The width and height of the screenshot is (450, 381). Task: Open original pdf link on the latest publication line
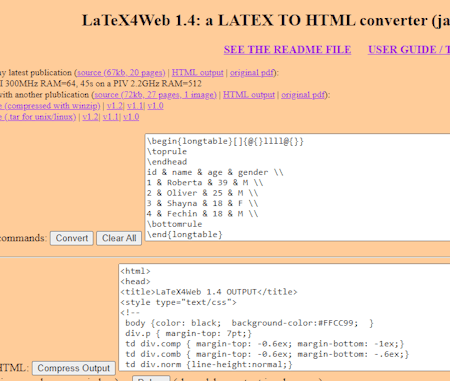[252, 73]
